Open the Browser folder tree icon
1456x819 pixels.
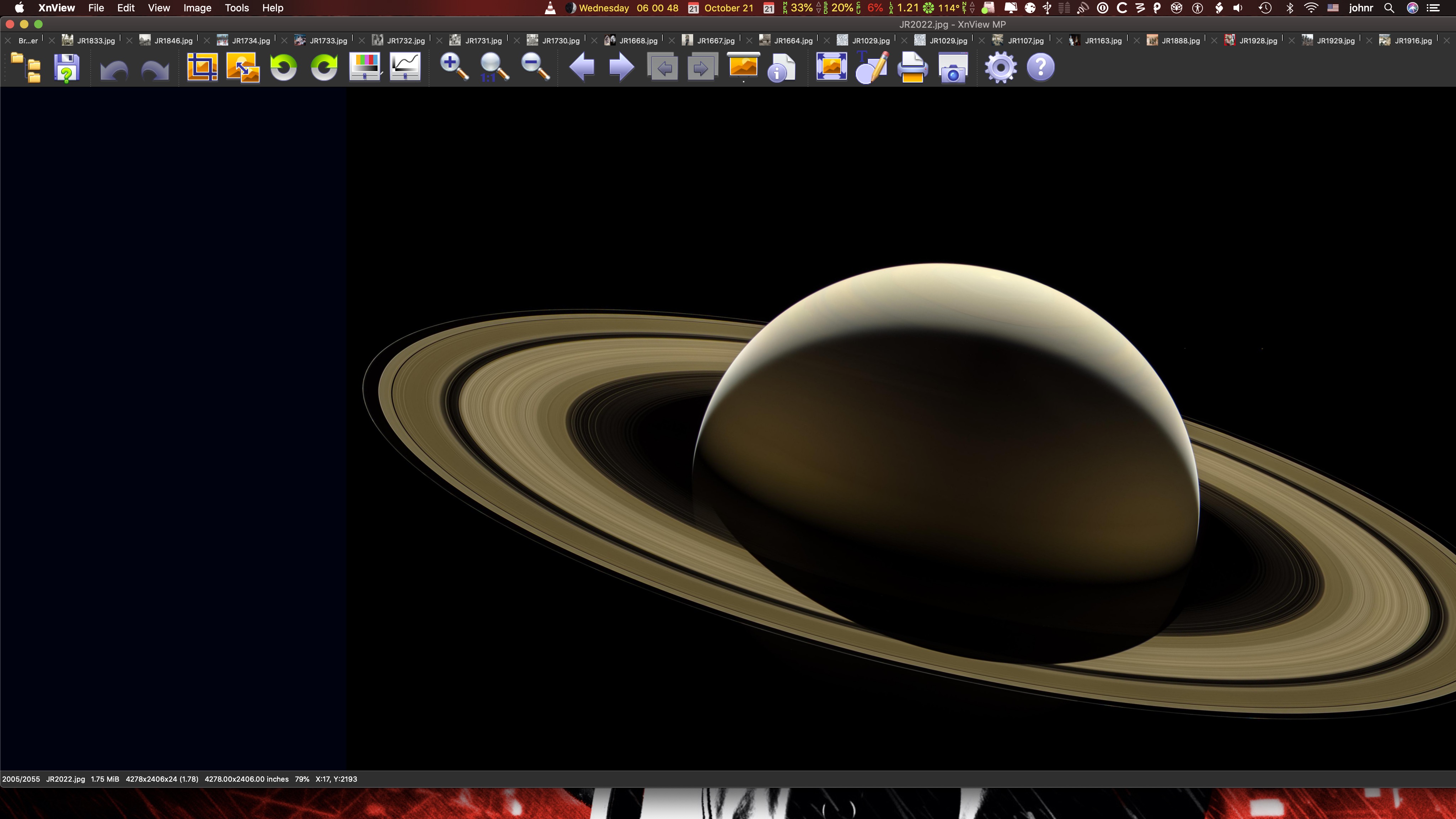(x=26, y=67)
